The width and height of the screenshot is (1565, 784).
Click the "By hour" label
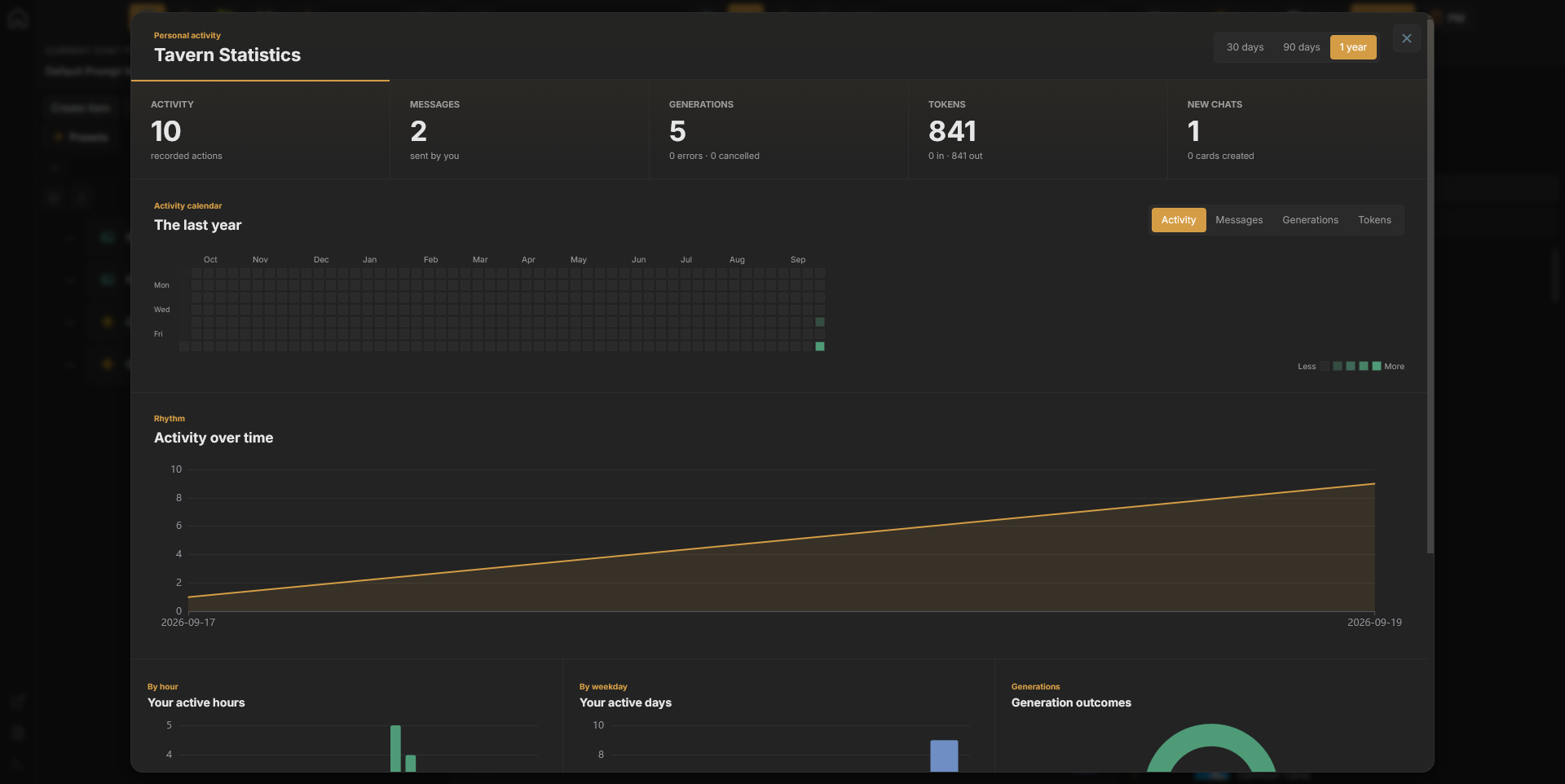point(163,687)
